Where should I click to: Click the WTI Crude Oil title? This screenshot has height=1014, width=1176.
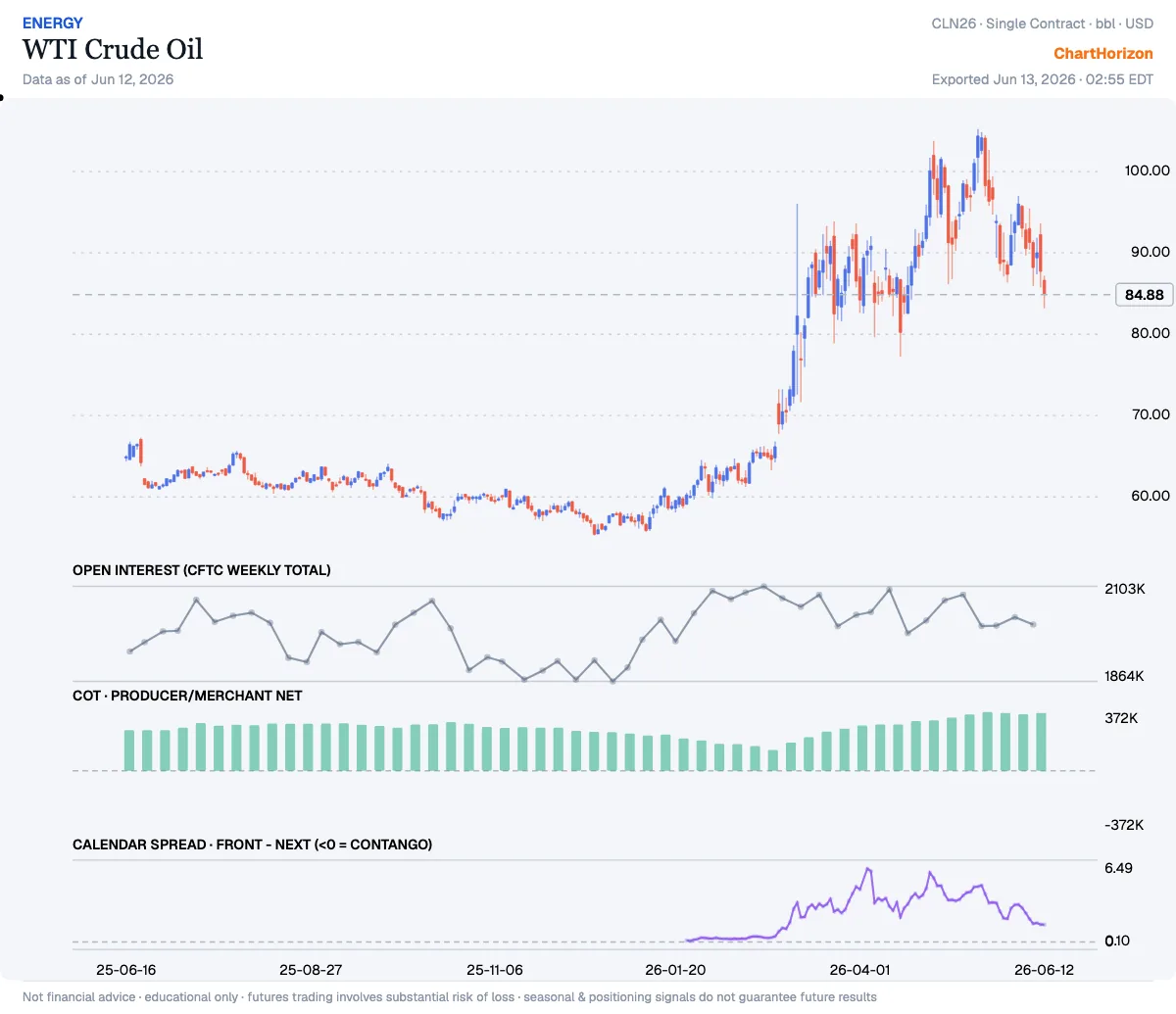point(113,49)
